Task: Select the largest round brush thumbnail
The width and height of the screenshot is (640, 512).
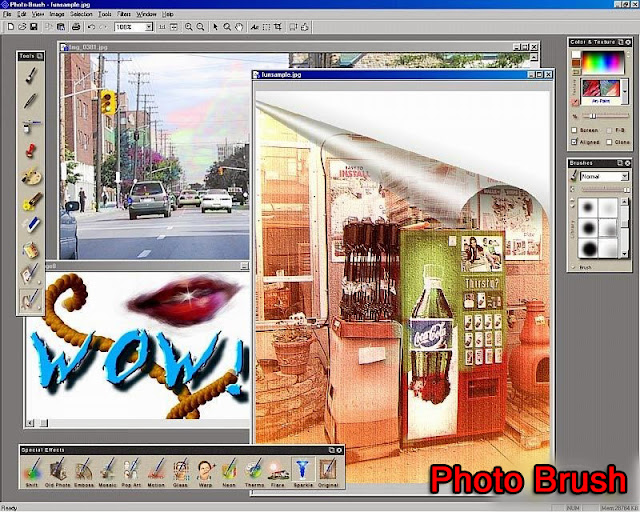Action: pyautogui.click(x=588, y=248)
